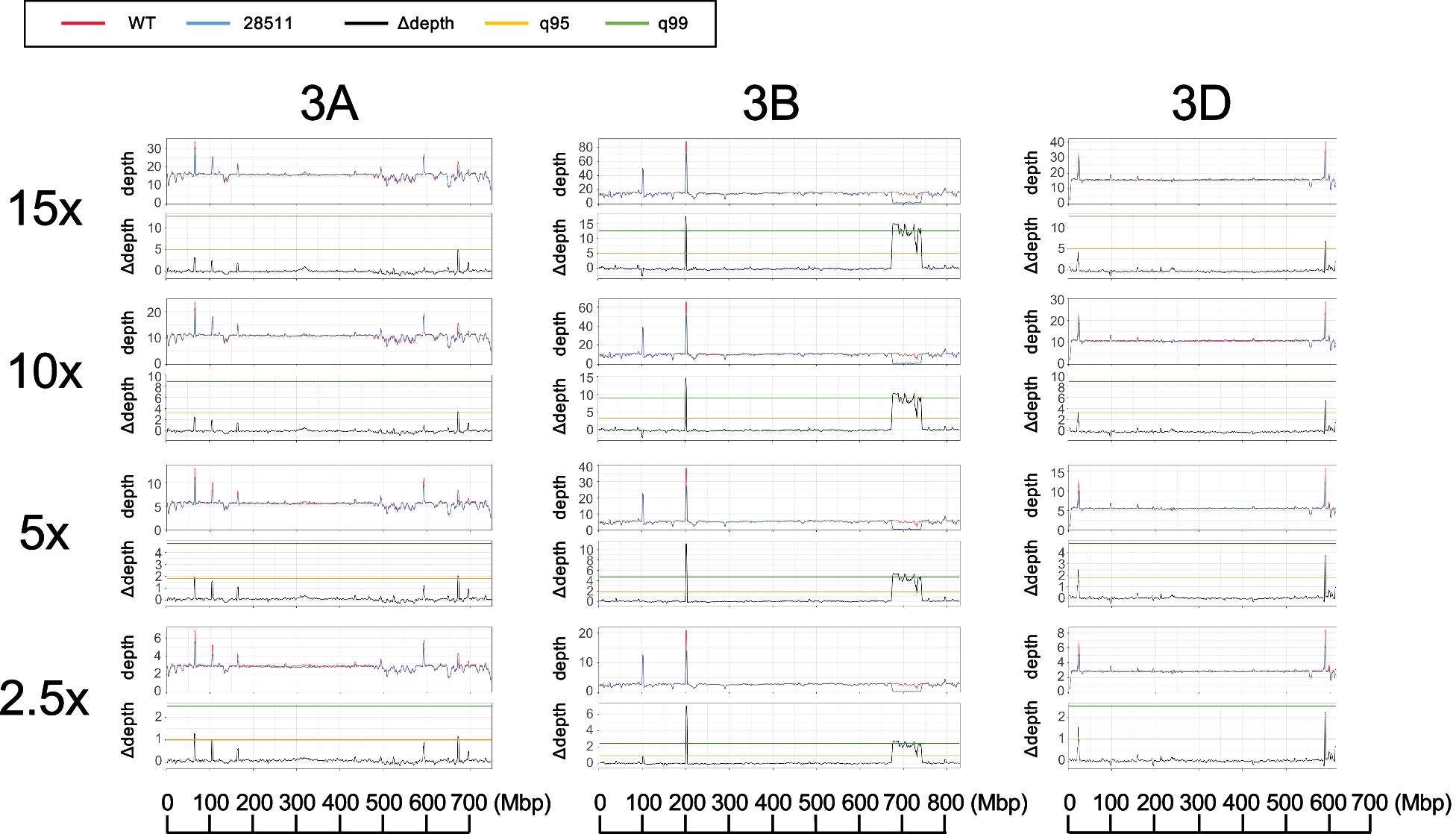Screen dimensions: 1456x834
Task: Click the '(Mbp)' unit under the 3B axis
Action: 999,803
